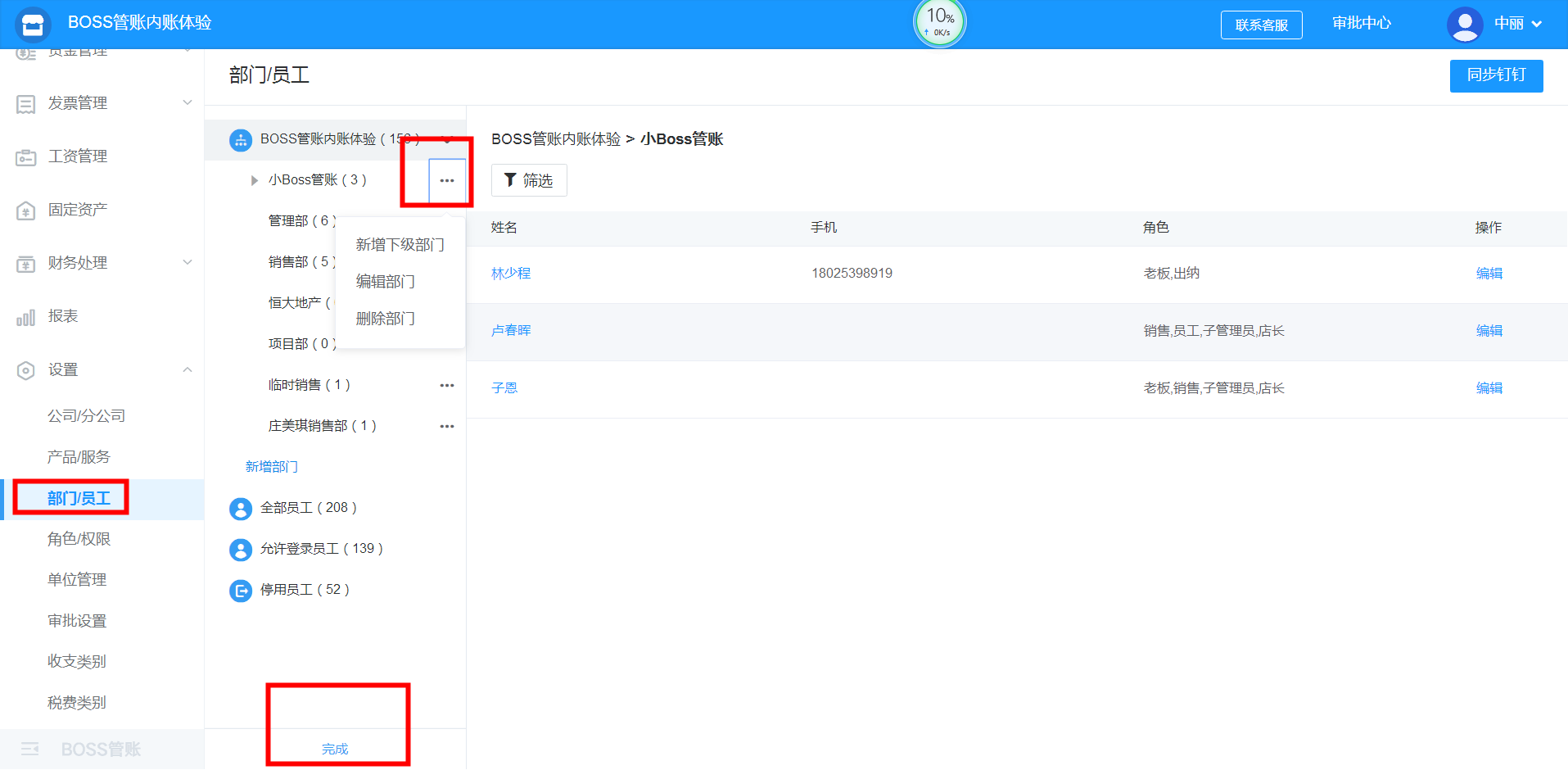The height and width of the screenshot is (770, 1568).
Task: Open employee 卢春晖's profile link
Action: coord(511,331)
